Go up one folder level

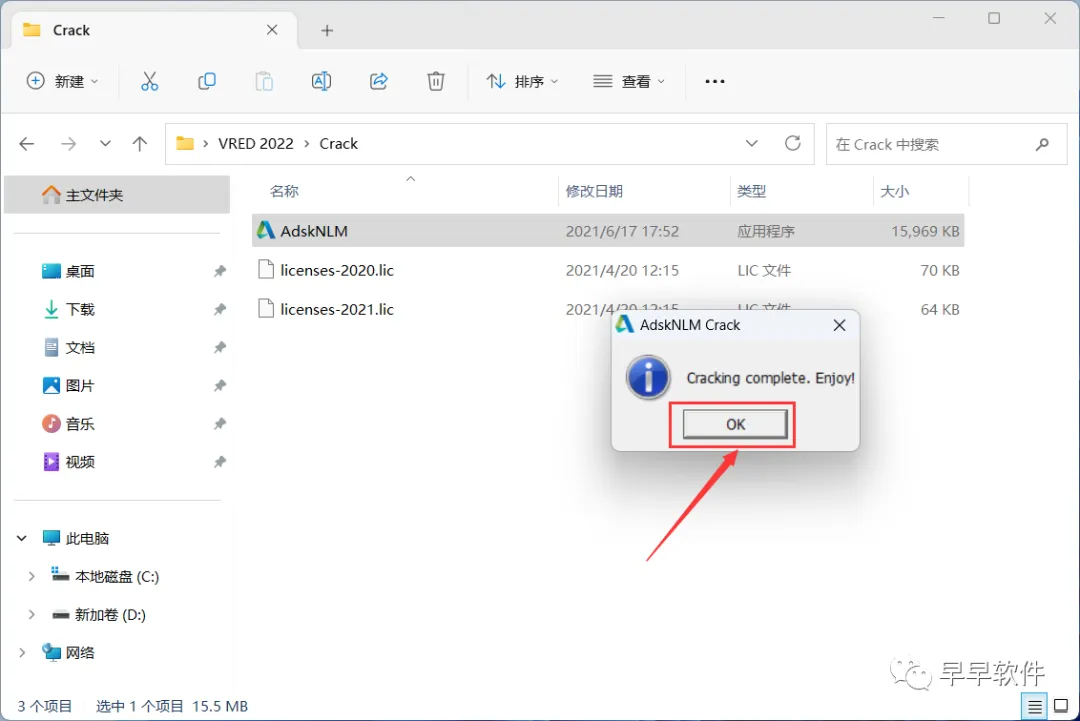(140, 144)
